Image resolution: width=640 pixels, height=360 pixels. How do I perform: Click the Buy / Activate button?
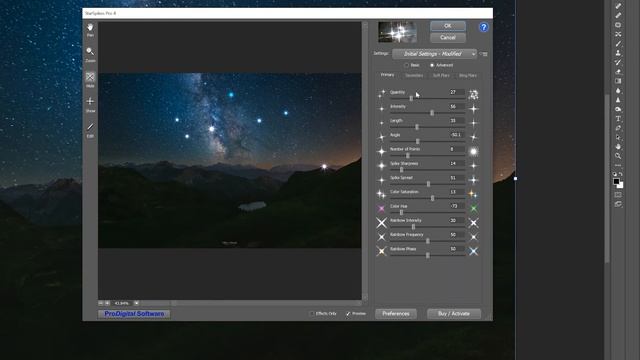454,313
